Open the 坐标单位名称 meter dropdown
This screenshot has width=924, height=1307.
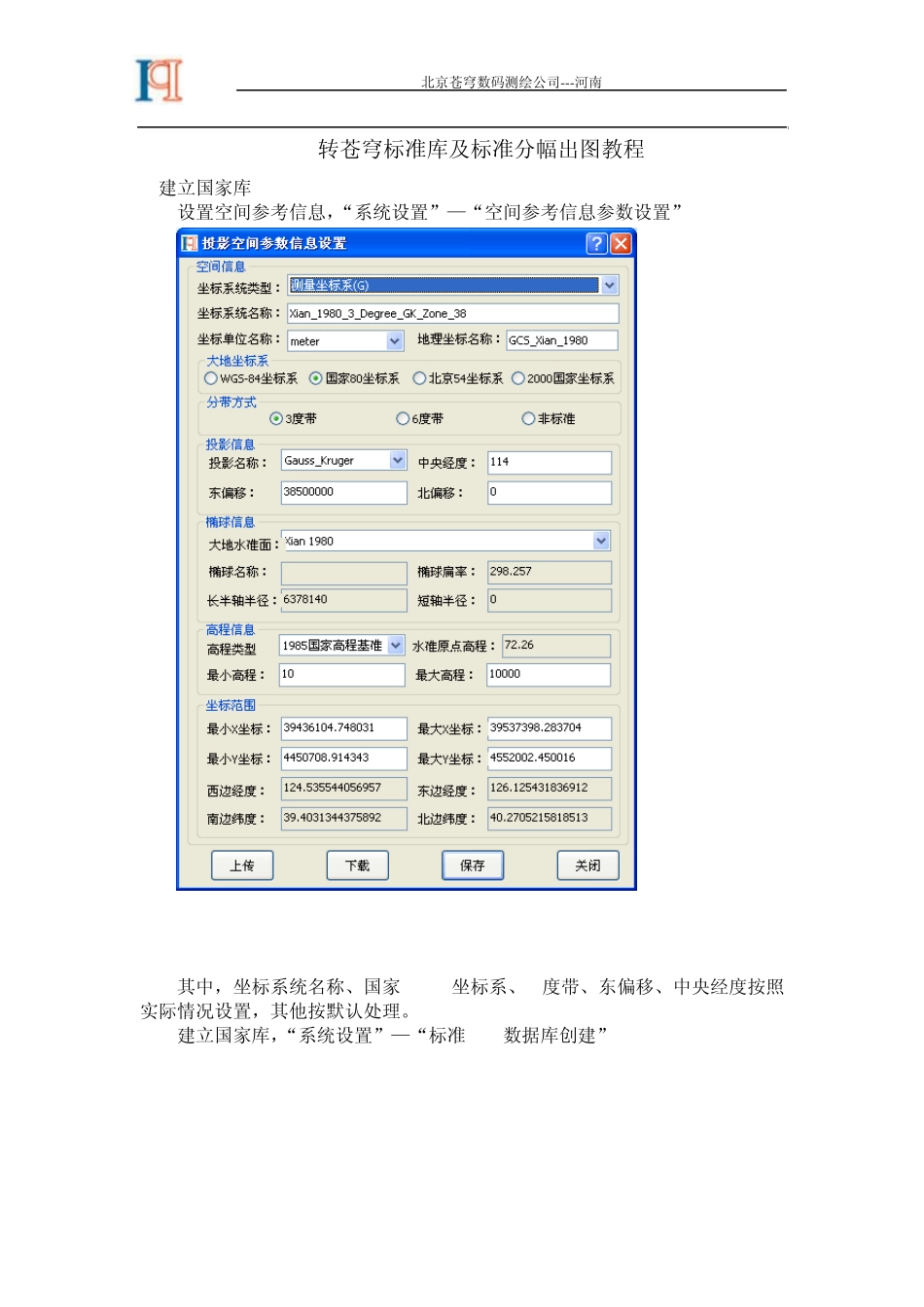[395, 340]
